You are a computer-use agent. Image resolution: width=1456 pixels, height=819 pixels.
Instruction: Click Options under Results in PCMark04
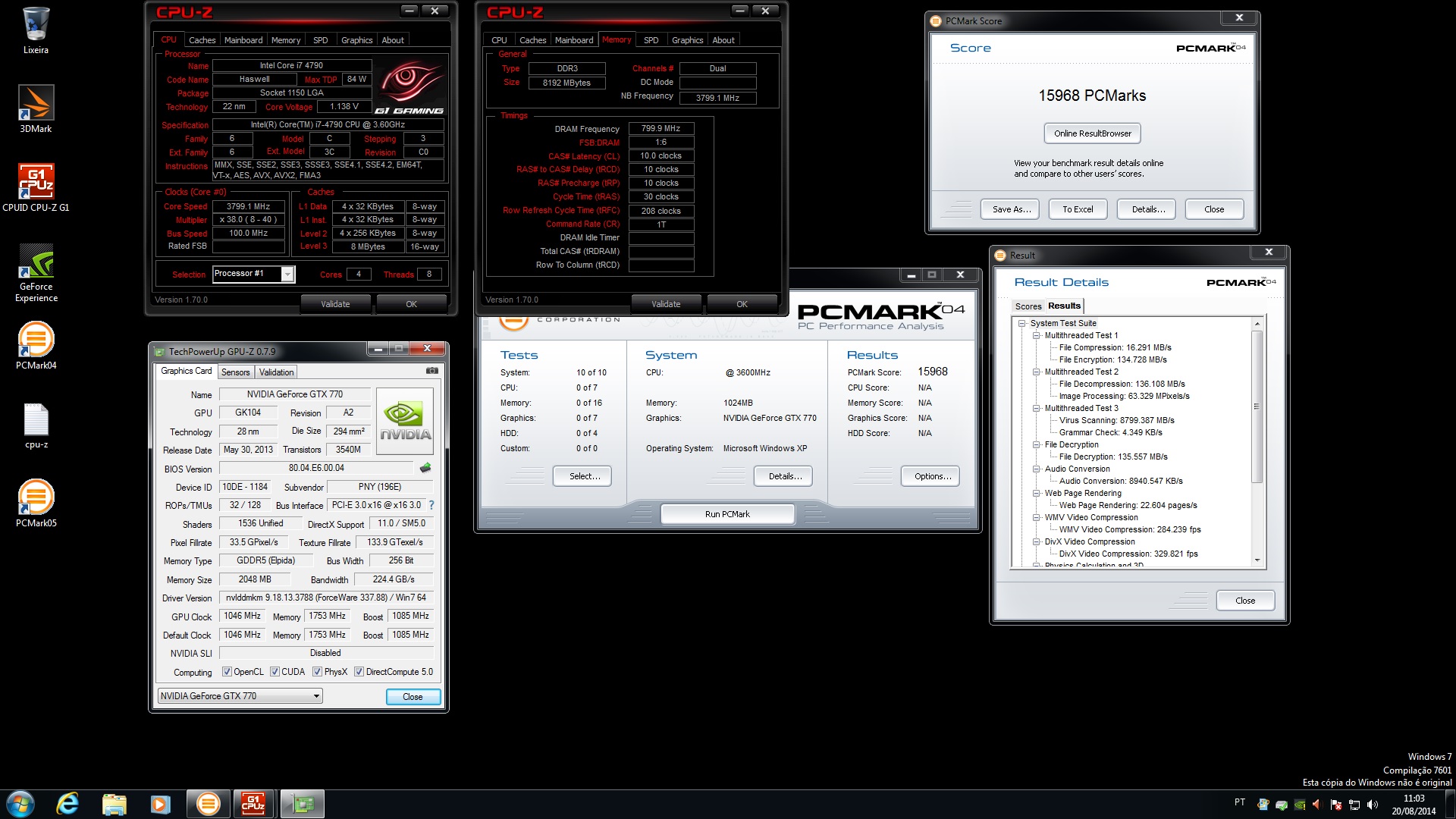(932, 476)
